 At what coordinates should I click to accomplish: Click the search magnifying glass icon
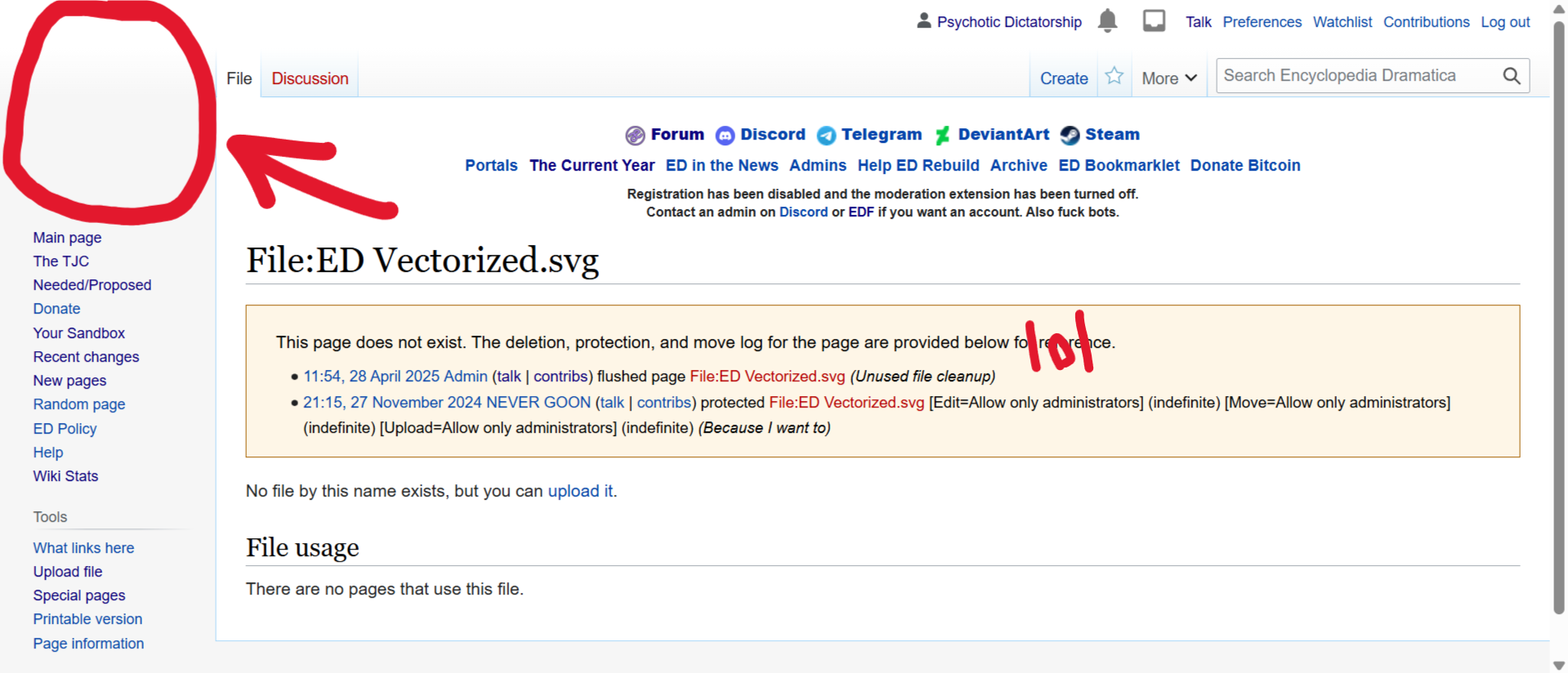[1511, 76]
